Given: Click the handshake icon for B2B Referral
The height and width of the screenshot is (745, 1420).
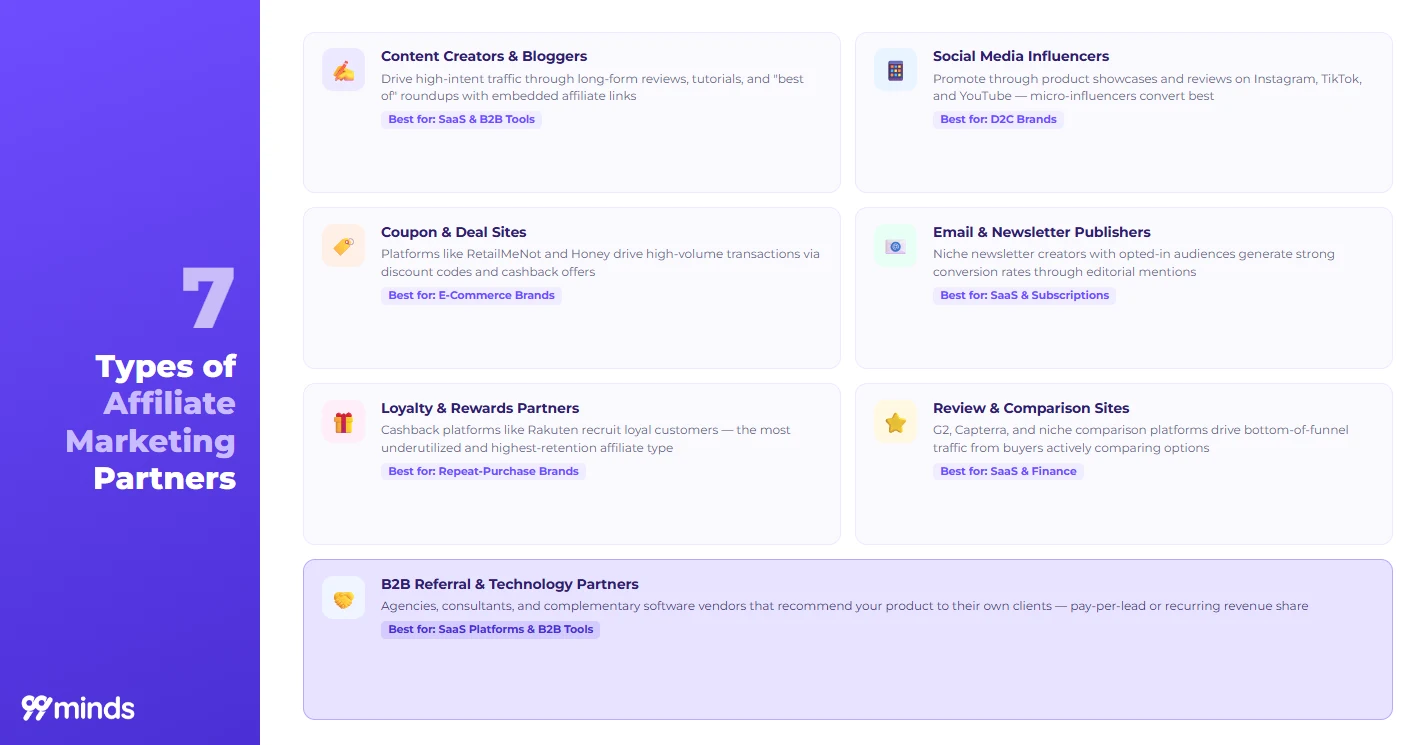Looking at the screenshot, I should coord(343,598).
